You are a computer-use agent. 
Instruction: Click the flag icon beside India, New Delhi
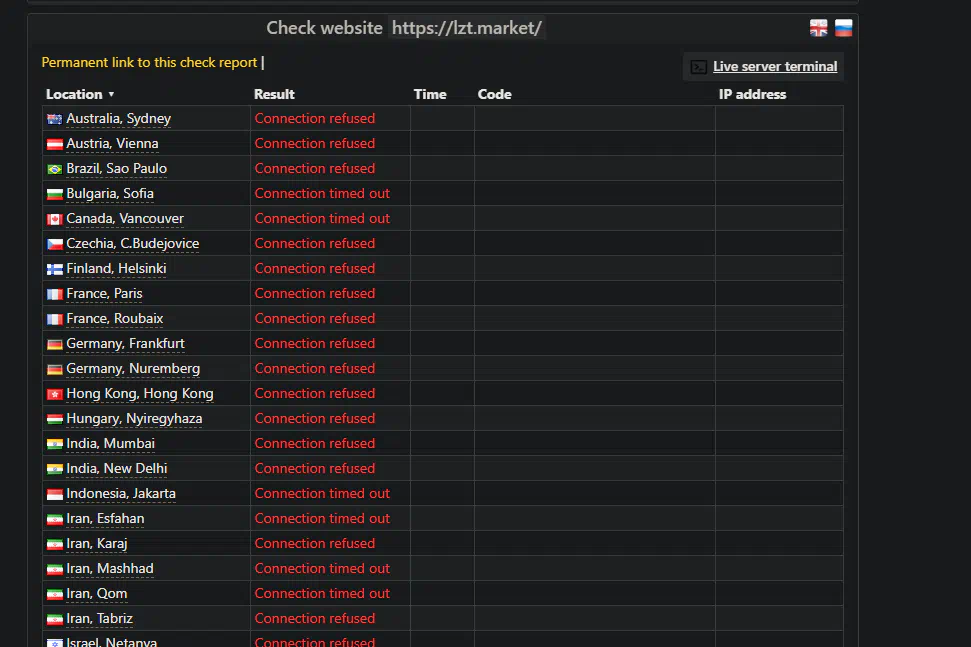pos(54,469)
